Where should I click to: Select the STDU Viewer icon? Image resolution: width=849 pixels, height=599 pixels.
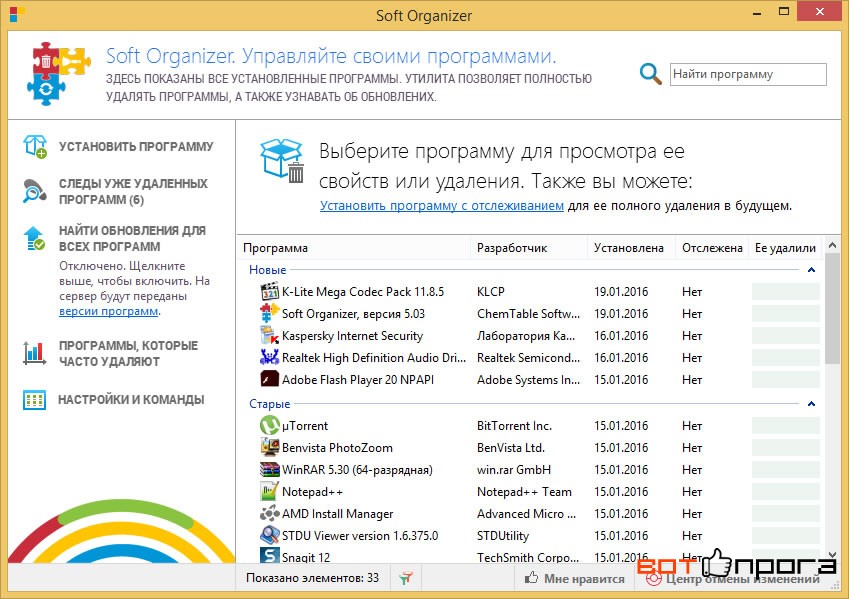[x=270, y=536]
